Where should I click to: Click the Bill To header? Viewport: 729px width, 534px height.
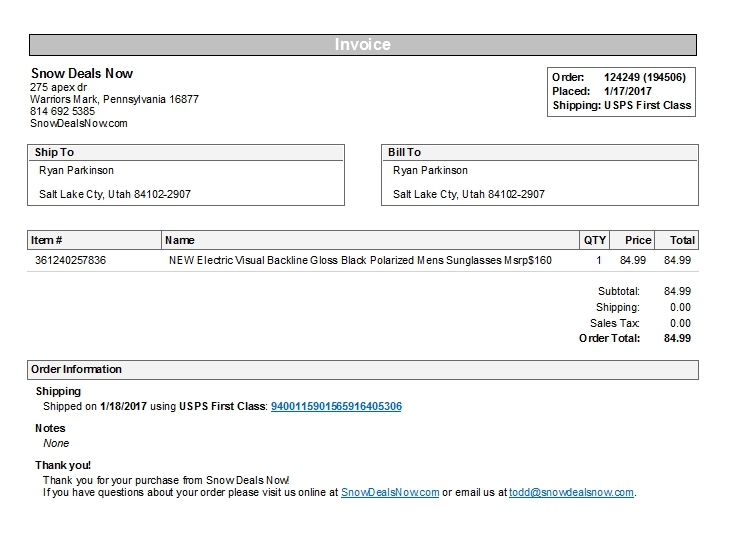[x=540, y=152]
